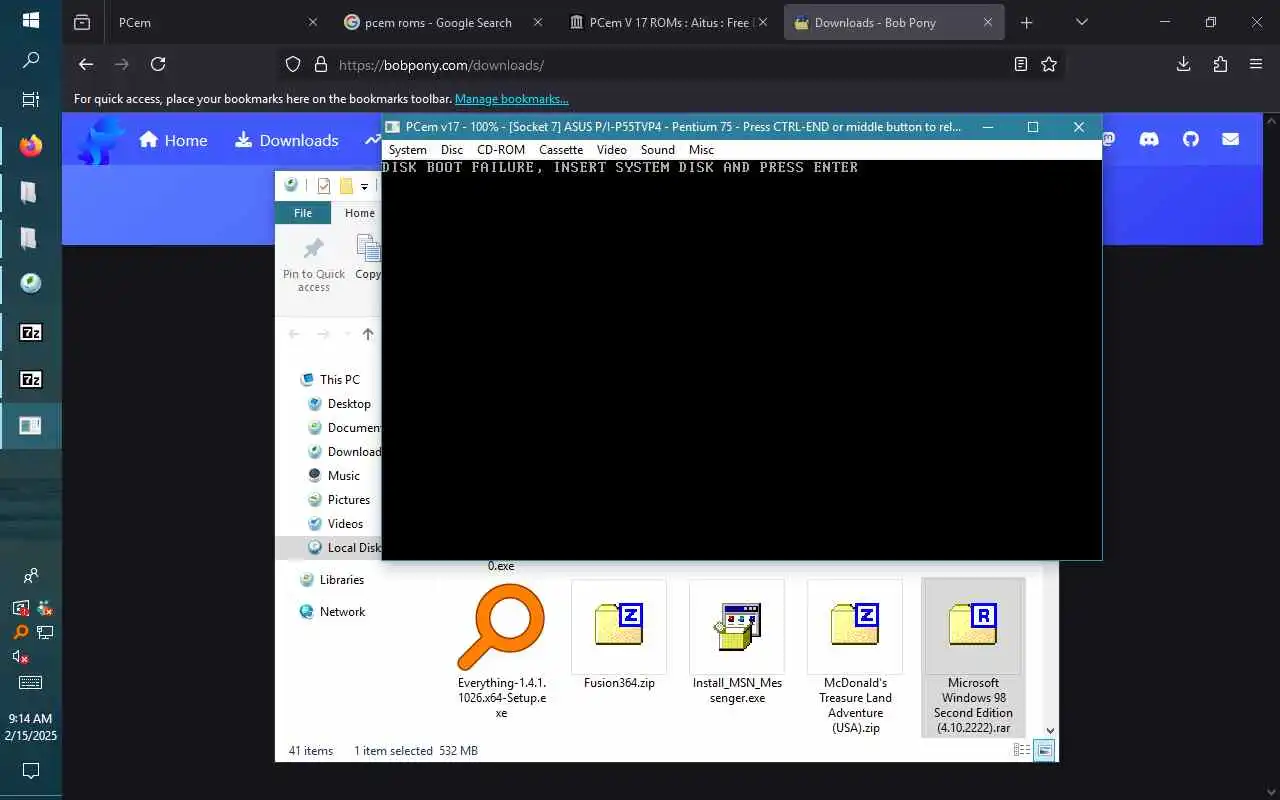Open a new Firefox tab

(1026, 22)
